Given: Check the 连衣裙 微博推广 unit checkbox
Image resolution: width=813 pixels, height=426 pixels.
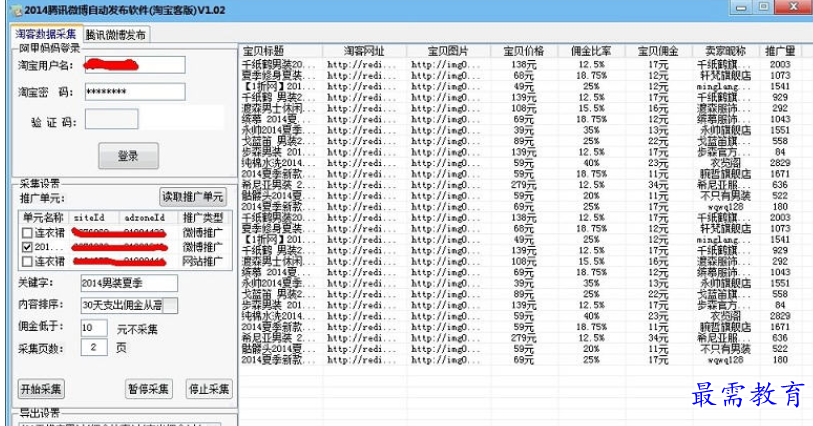Looking at the screenshot, I should click(x=27, y=233).
